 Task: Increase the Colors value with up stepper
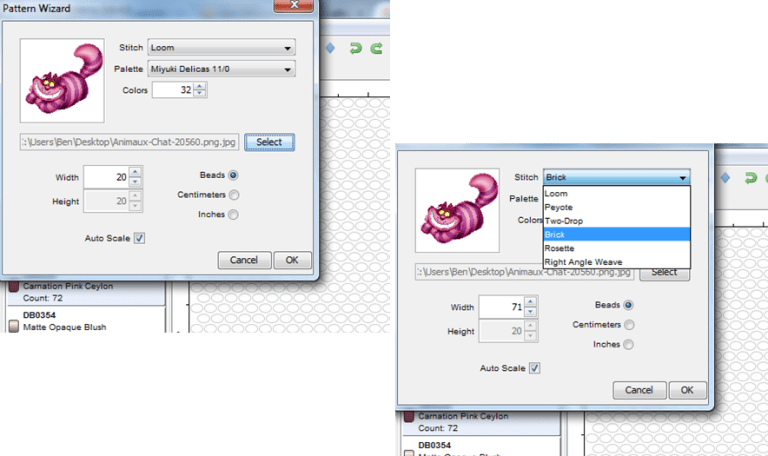click(200, 86)
